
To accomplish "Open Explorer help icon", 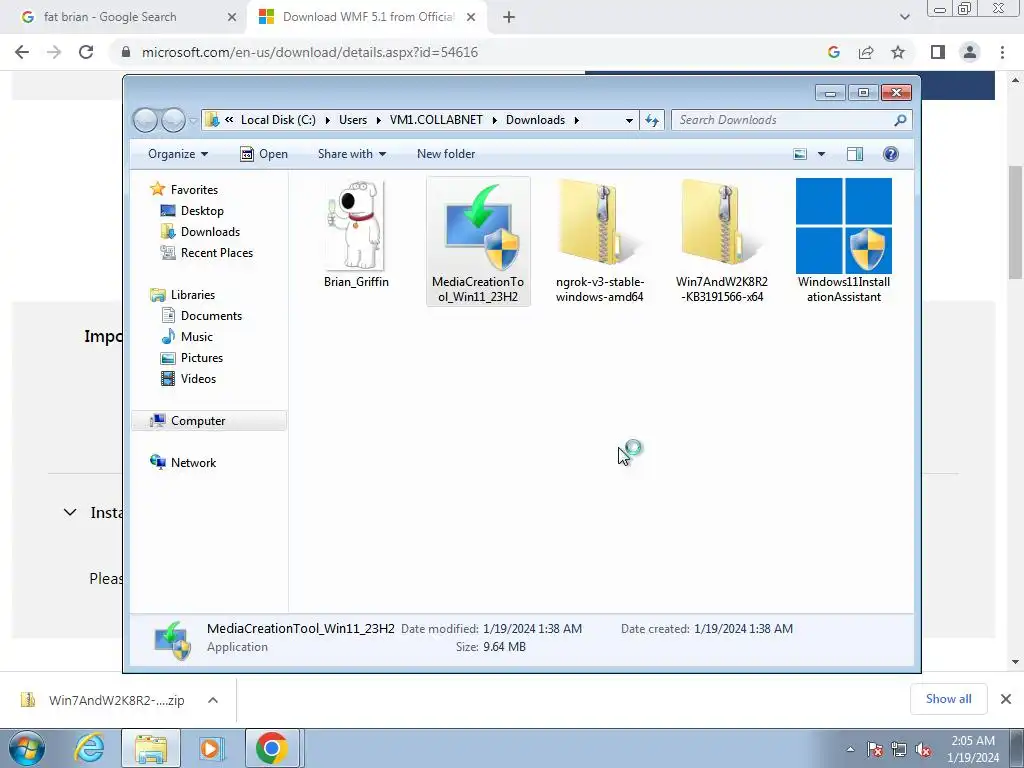I will [x=891, y=154].
